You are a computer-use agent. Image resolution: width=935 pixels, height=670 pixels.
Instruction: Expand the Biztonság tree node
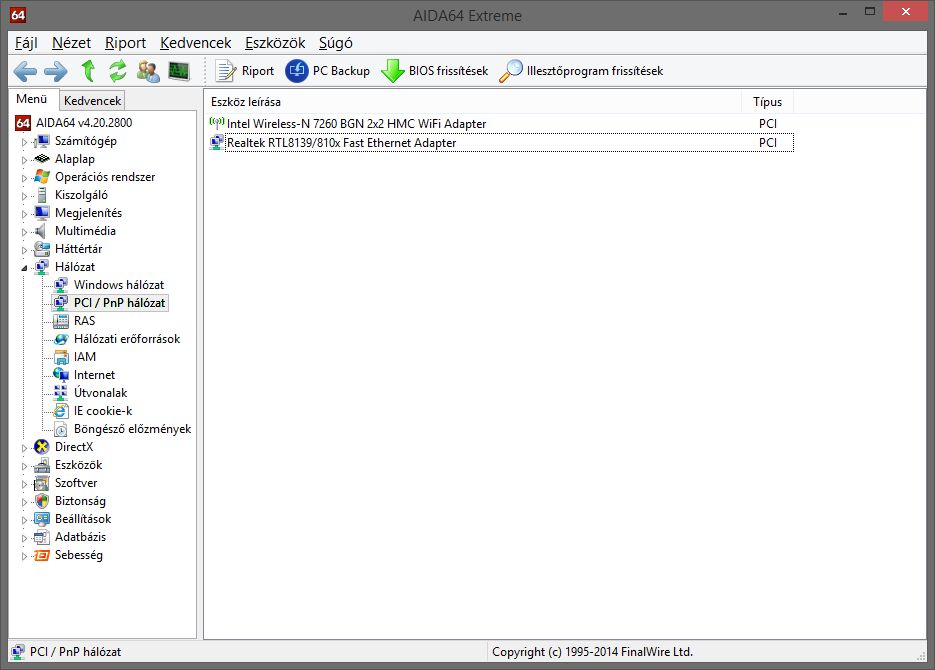(24, 501)
